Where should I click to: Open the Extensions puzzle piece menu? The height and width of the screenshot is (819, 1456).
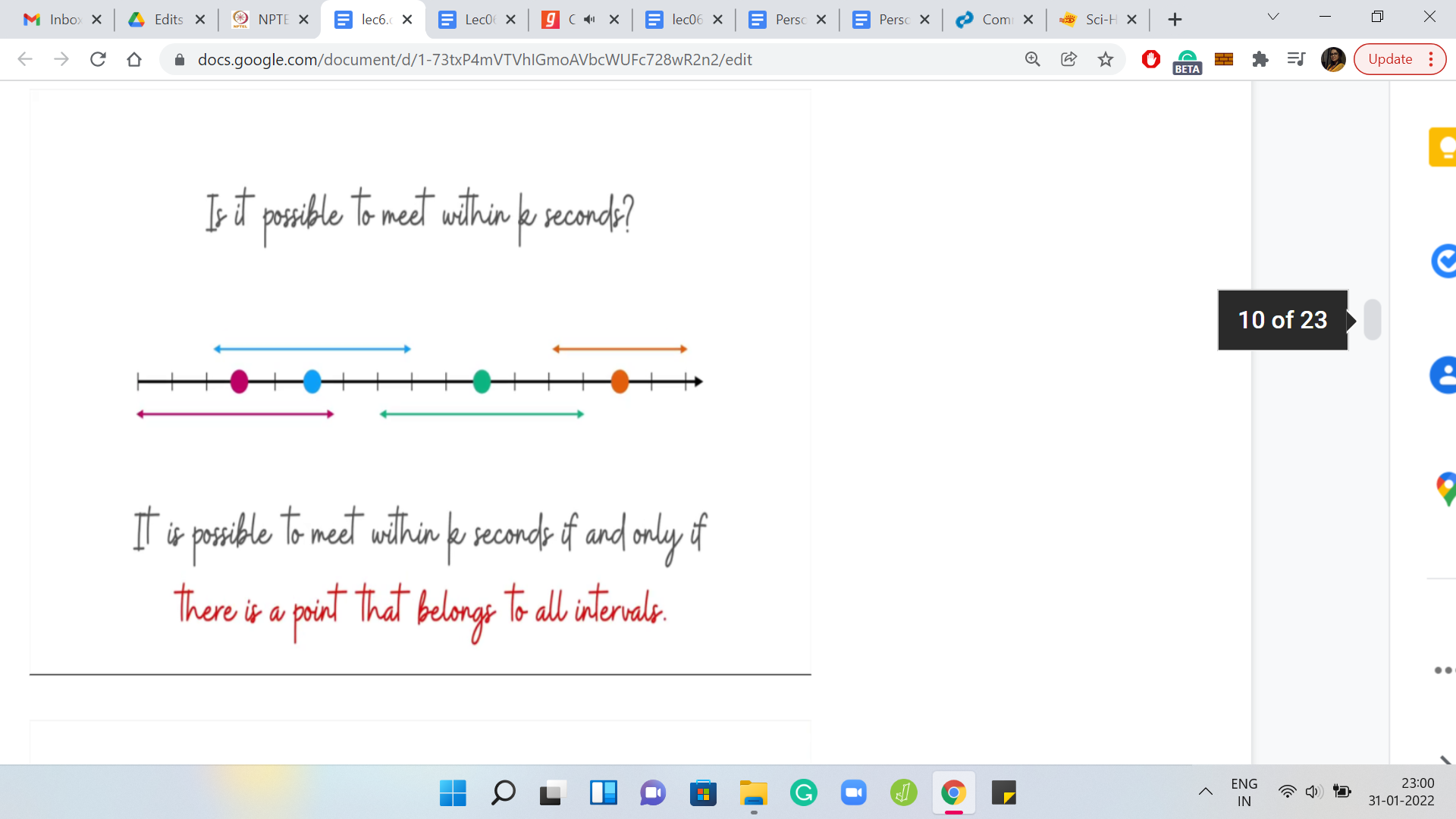[1260, 59]
